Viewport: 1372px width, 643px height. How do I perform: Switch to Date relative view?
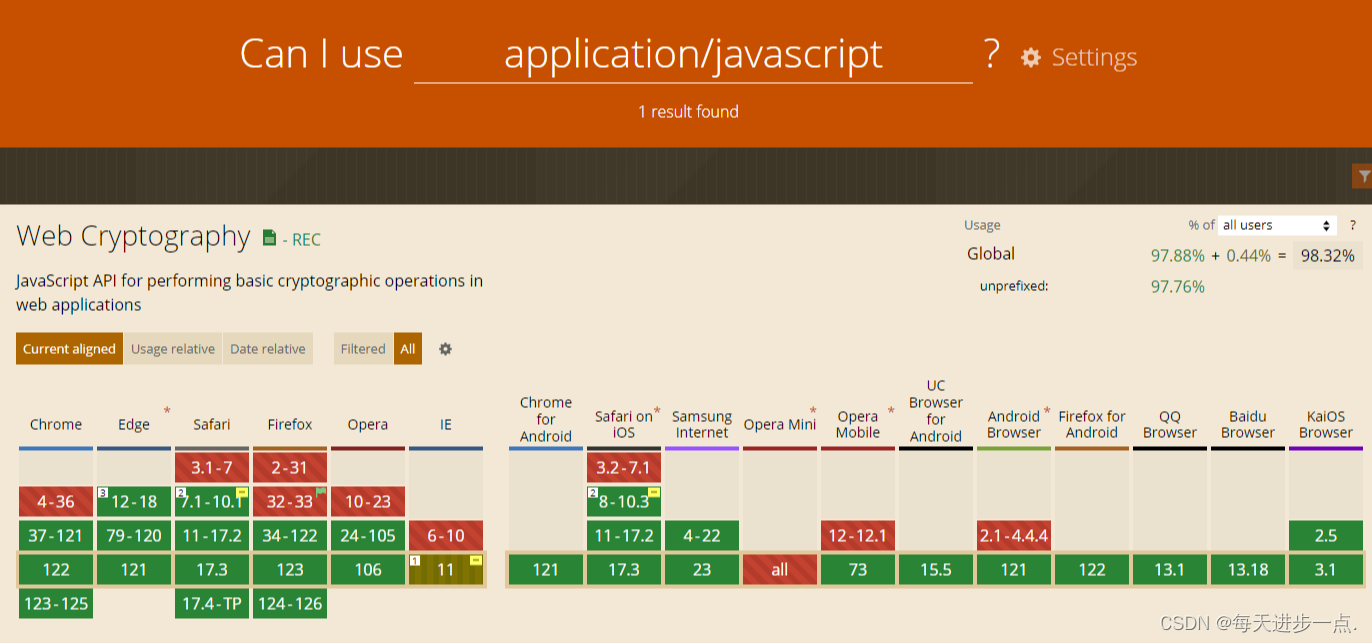[x=268, y=349]
